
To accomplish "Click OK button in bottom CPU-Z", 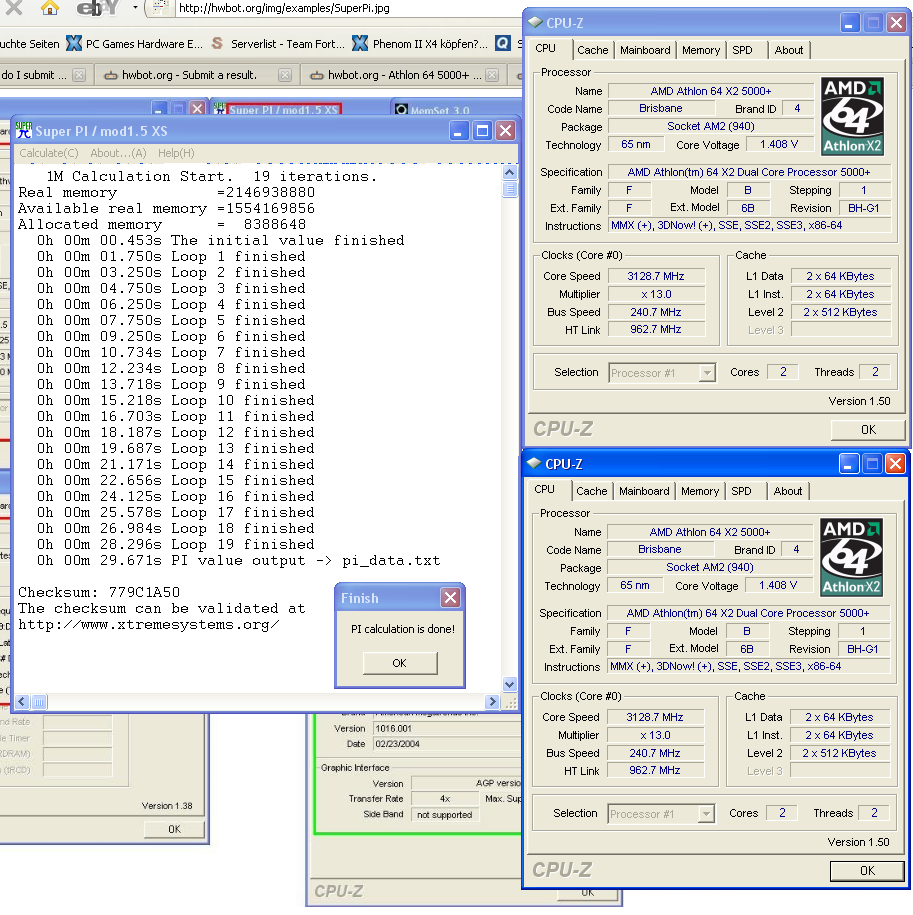I will click(867, 871).
